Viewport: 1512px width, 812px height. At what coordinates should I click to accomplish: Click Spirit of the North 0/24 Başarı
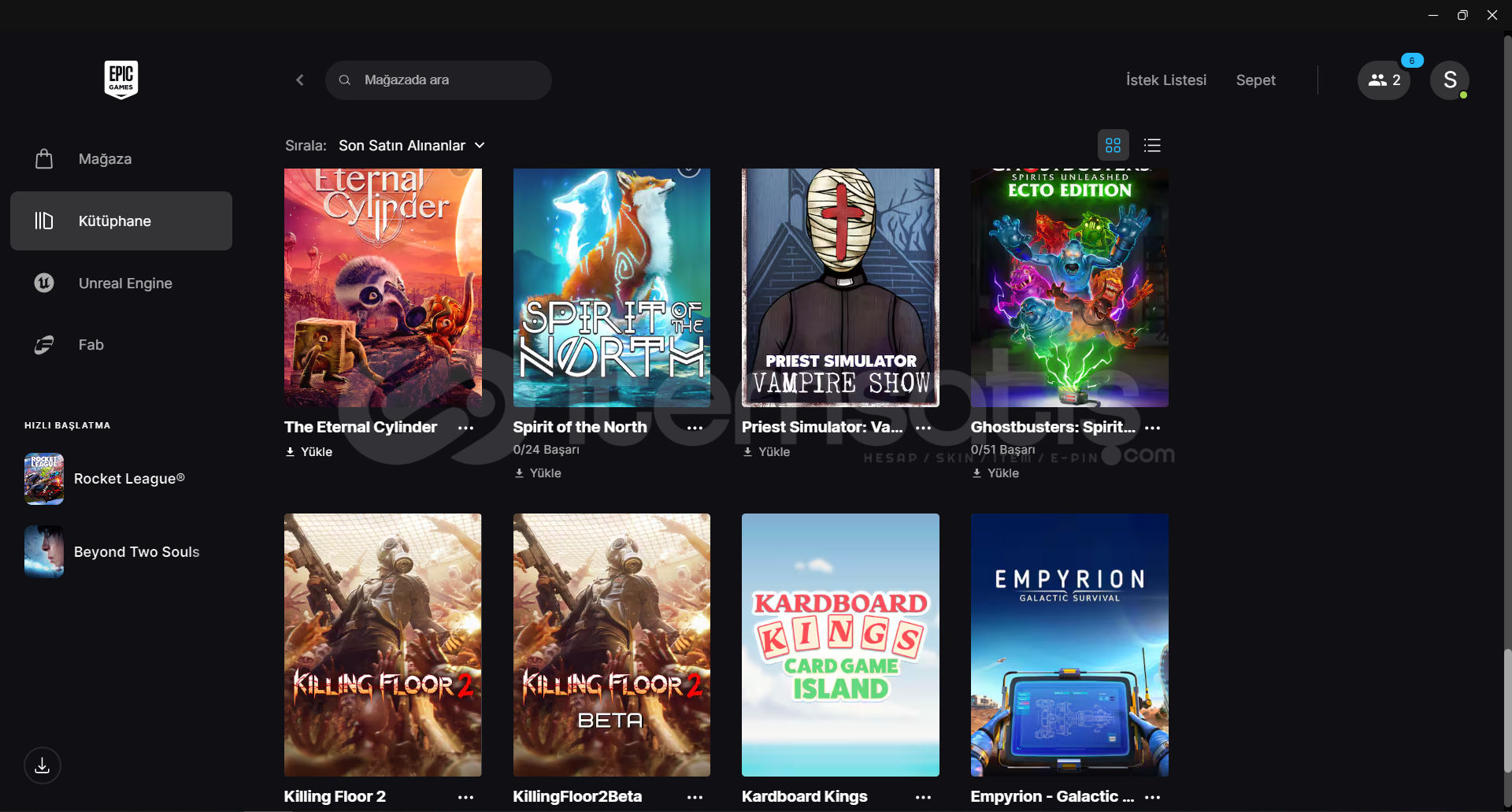pos(547,450)
